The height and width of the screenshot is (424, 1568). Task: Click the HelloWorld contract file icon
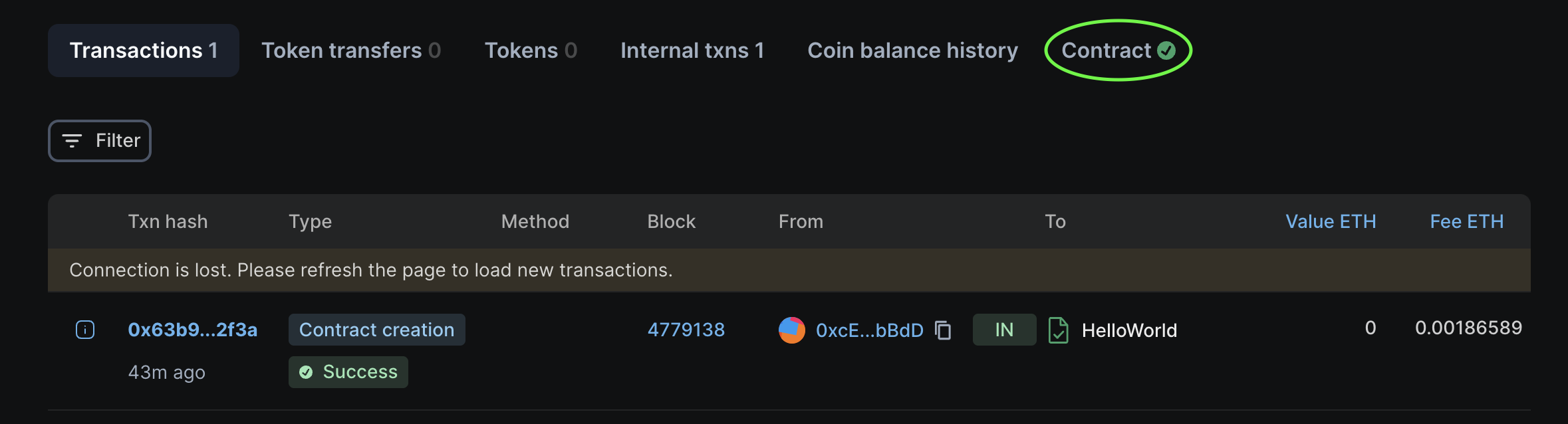coord(1058,330)
